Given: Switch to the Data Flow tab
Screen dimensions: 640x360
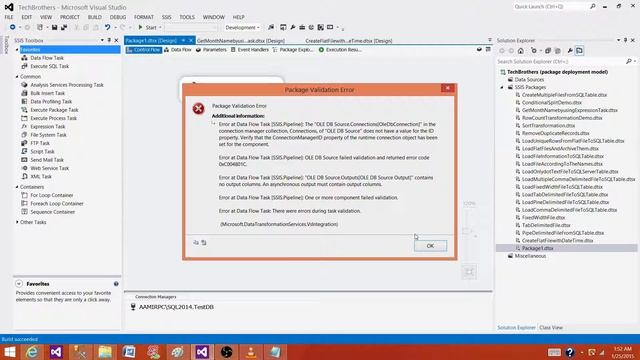Looking at the screenshot, I should pyautogui.click(x=178, y=50).
